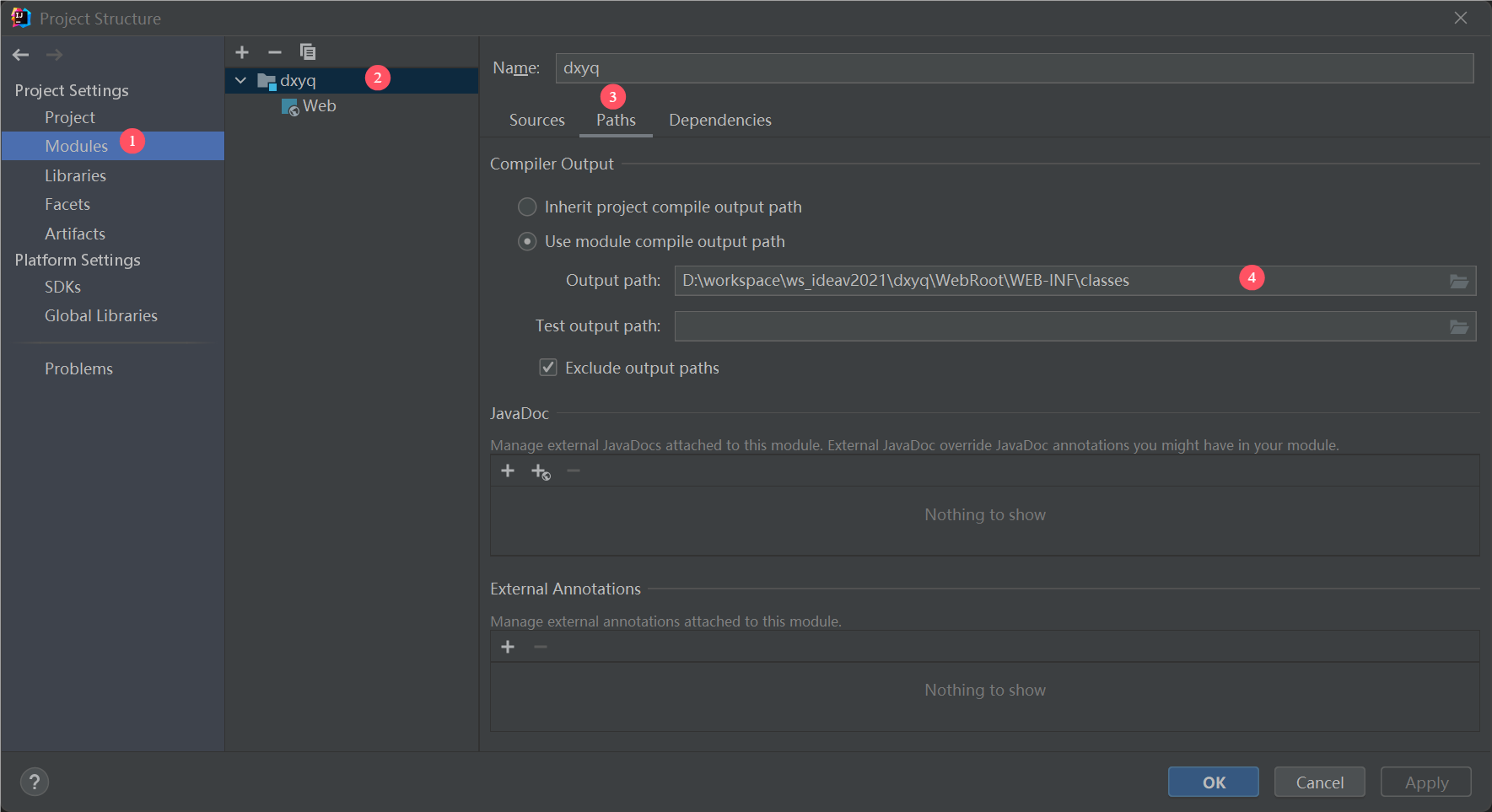Select Use module compile output path

pos(527,242)
